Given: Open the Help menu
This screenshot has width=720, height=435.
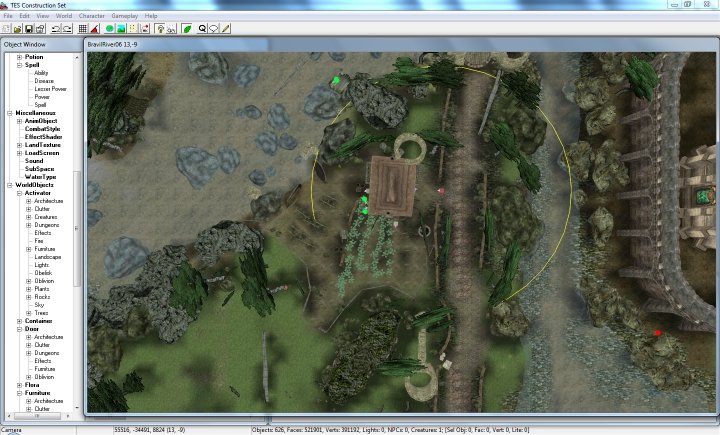Looking at the screenshot, I should (151, 16).
